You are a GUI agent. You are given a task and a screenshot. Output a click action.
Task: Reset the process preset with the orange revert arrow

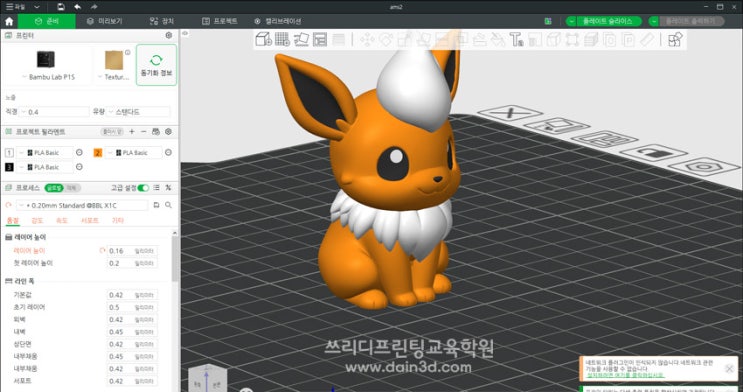tap(8, 205)
